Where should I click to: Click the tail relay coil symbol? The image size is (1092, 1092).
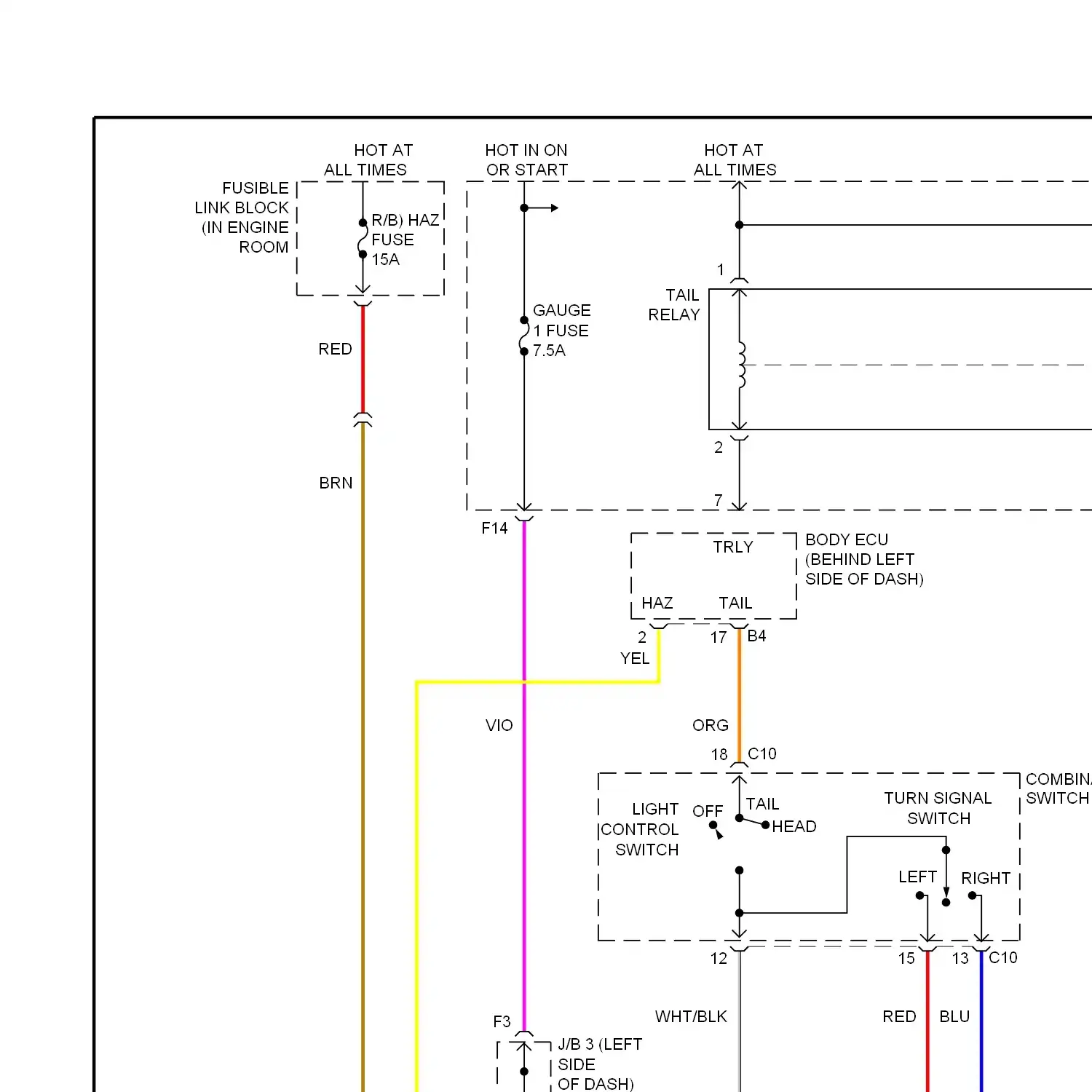(x=742, y=365)
